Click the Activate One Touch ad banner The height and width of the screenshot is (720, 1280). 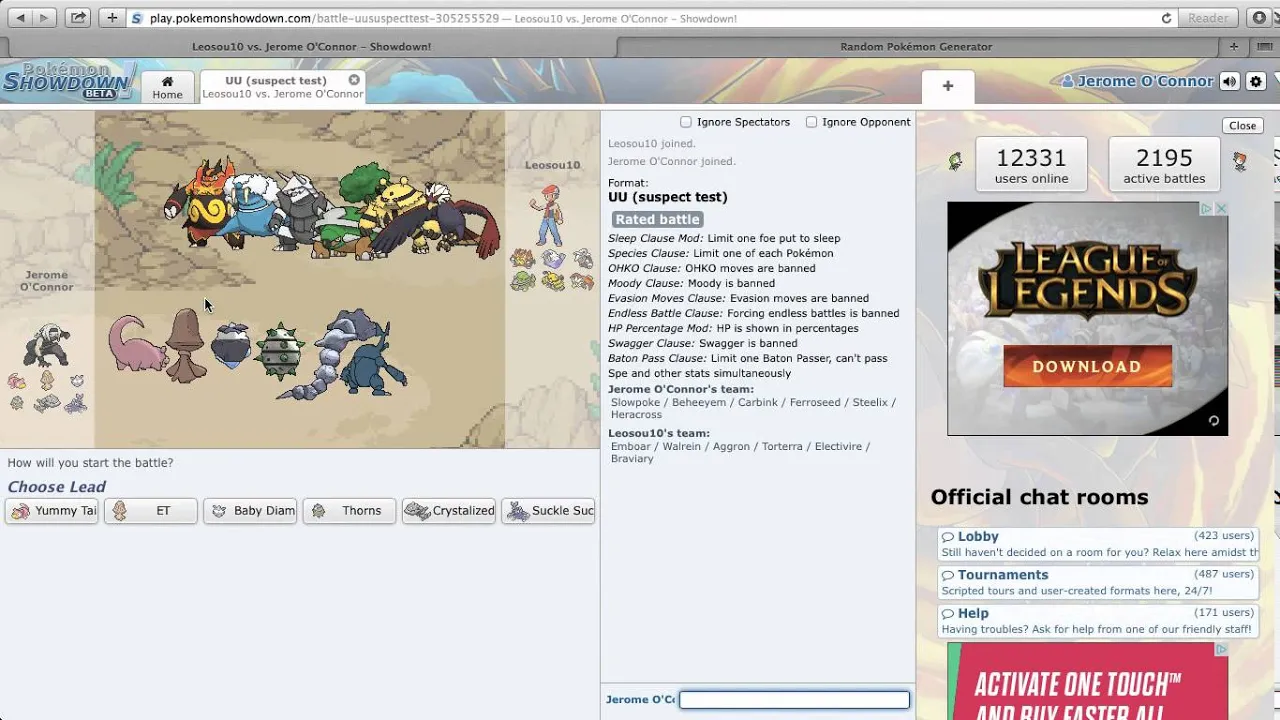point(1087,682)
